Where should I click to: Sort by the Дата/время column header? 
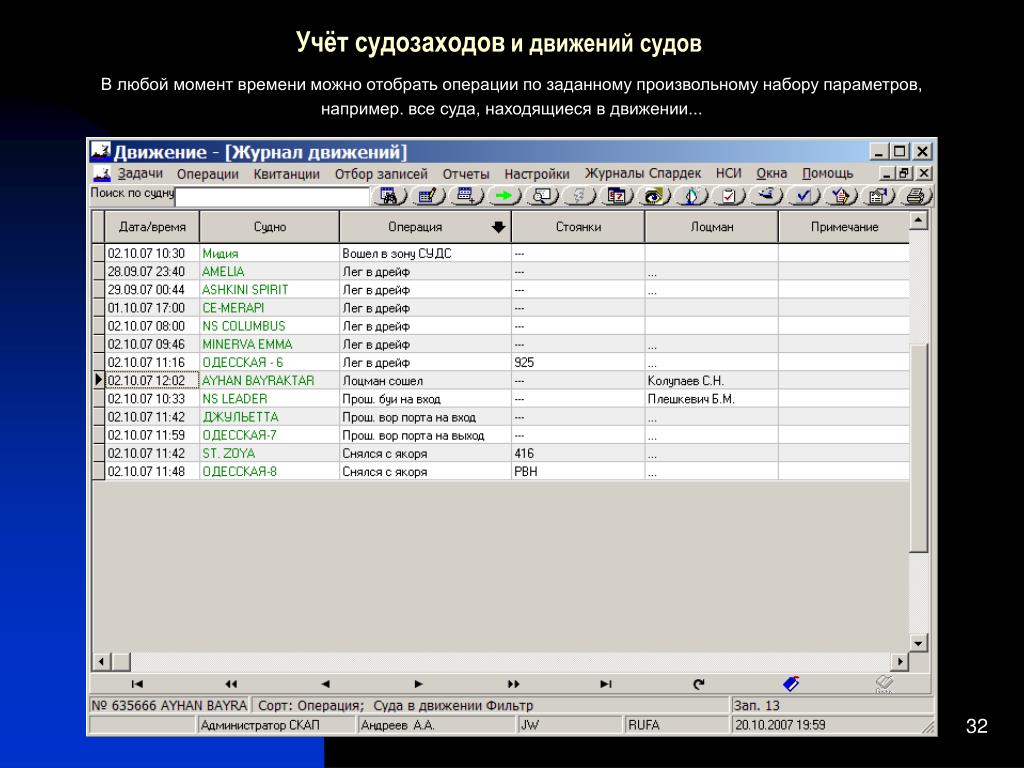tap(152, 227)
